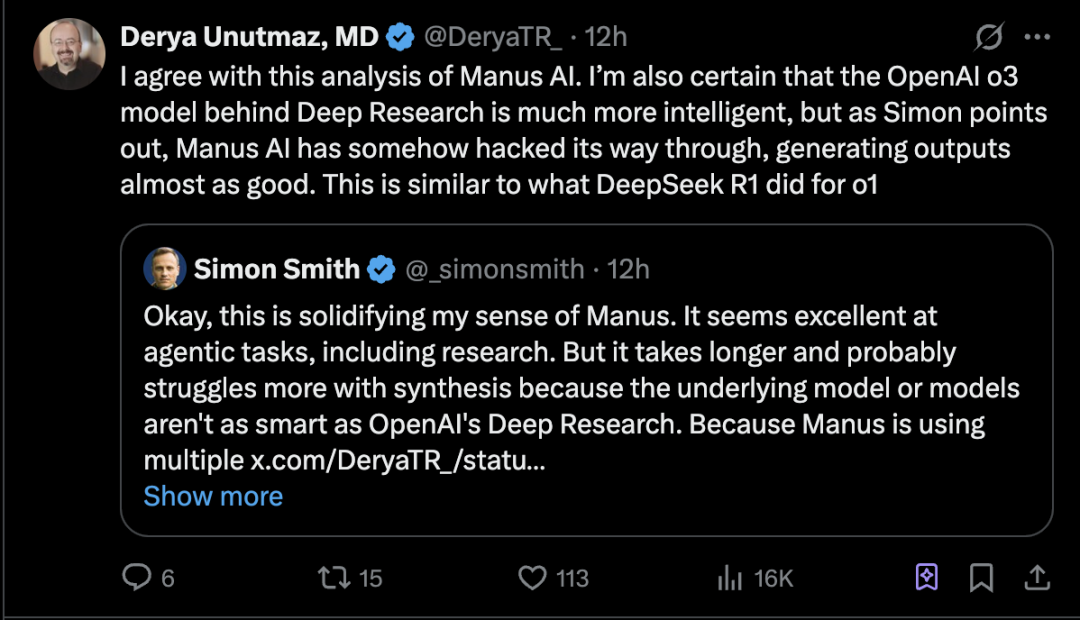Click the slashed-circle Grok icon
This screenshot has height=620, width=1080.
(x=989, y=38)
